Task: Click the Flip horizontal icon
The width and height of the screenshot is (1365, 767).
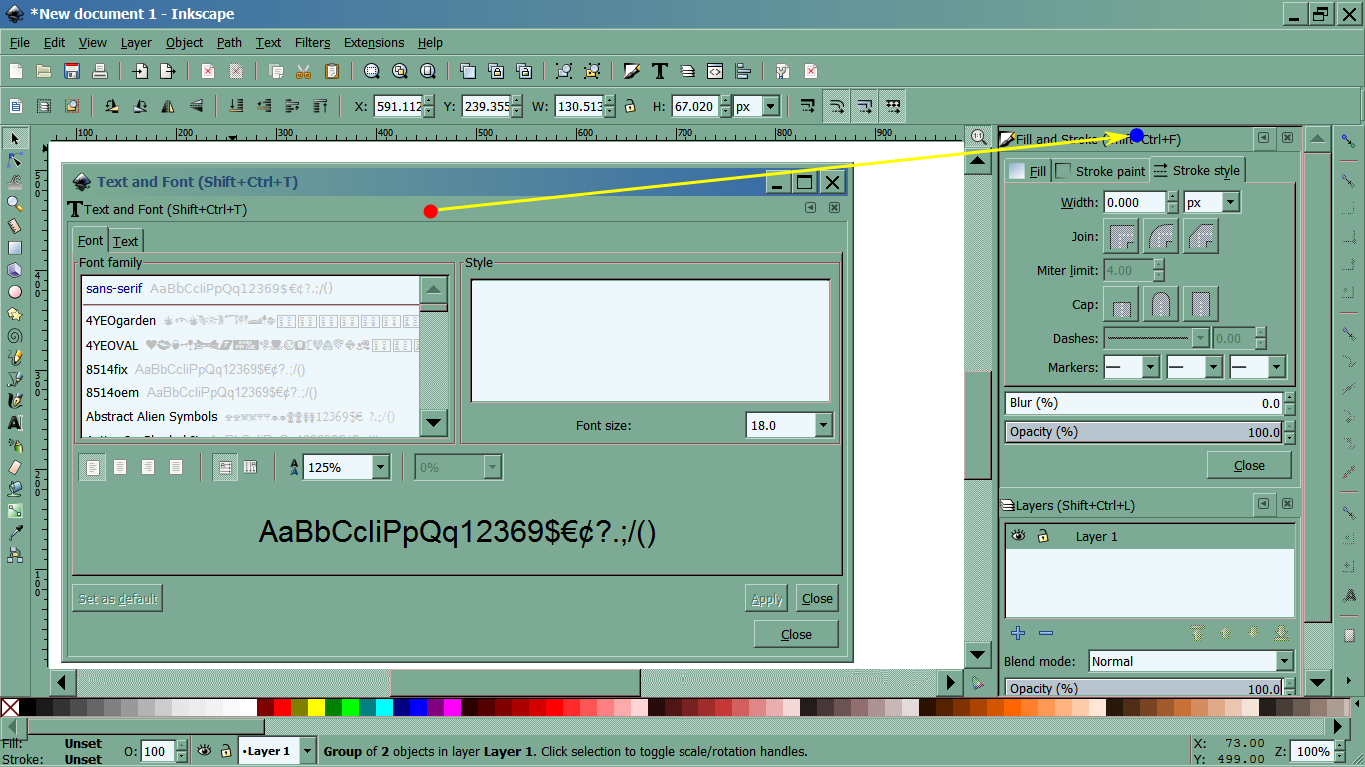Action: (168, 105)
